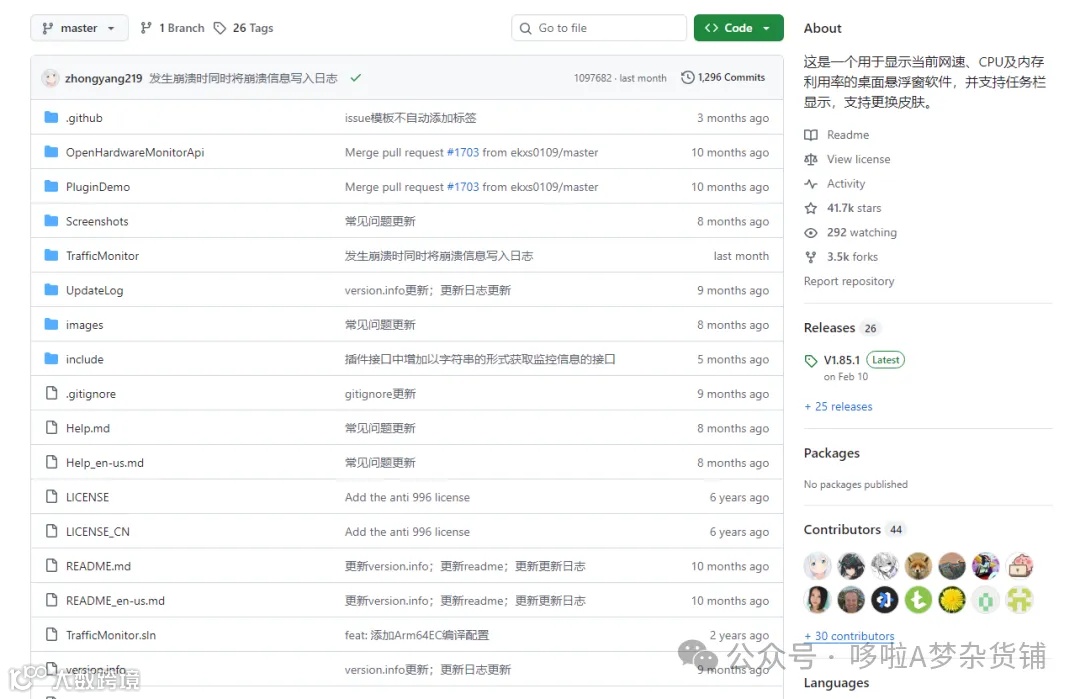Screen dimensions: 1080x699
Task: Open the TrafficMonitor.sln file
Action: (x=111, y=635)
